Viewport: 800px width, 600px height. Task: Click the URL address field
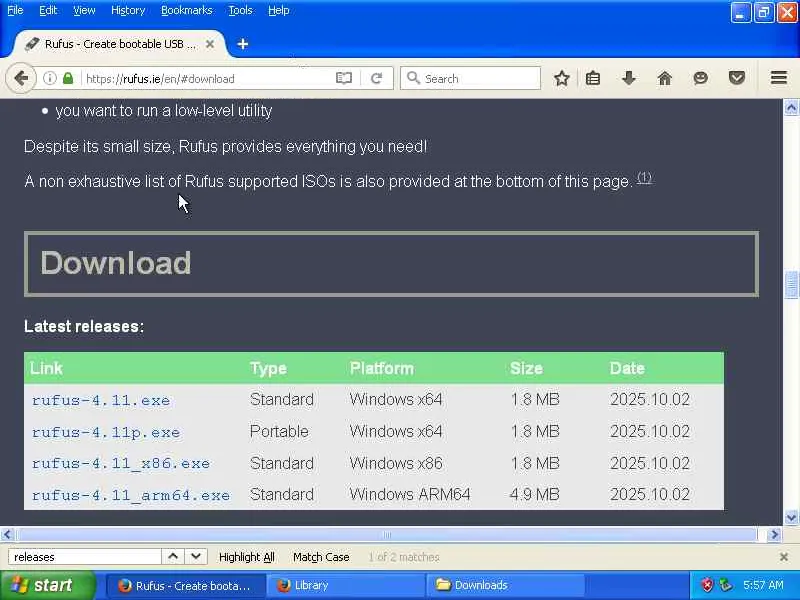pos(207,79)
